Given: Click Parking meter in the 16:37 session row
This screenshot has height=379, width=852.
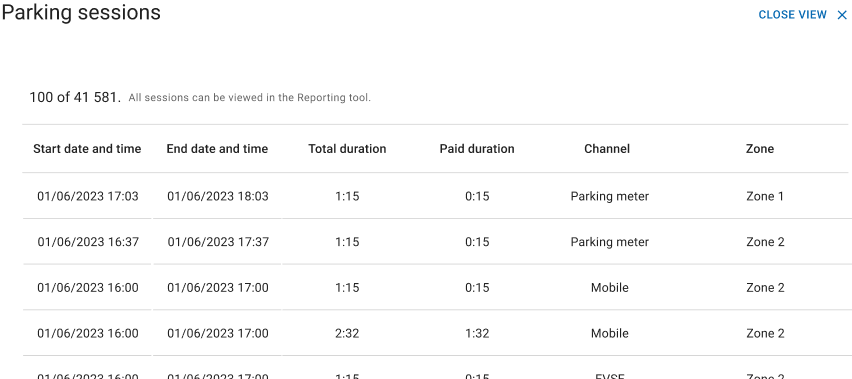Looking at the screenshot, I should coord(610,242).
